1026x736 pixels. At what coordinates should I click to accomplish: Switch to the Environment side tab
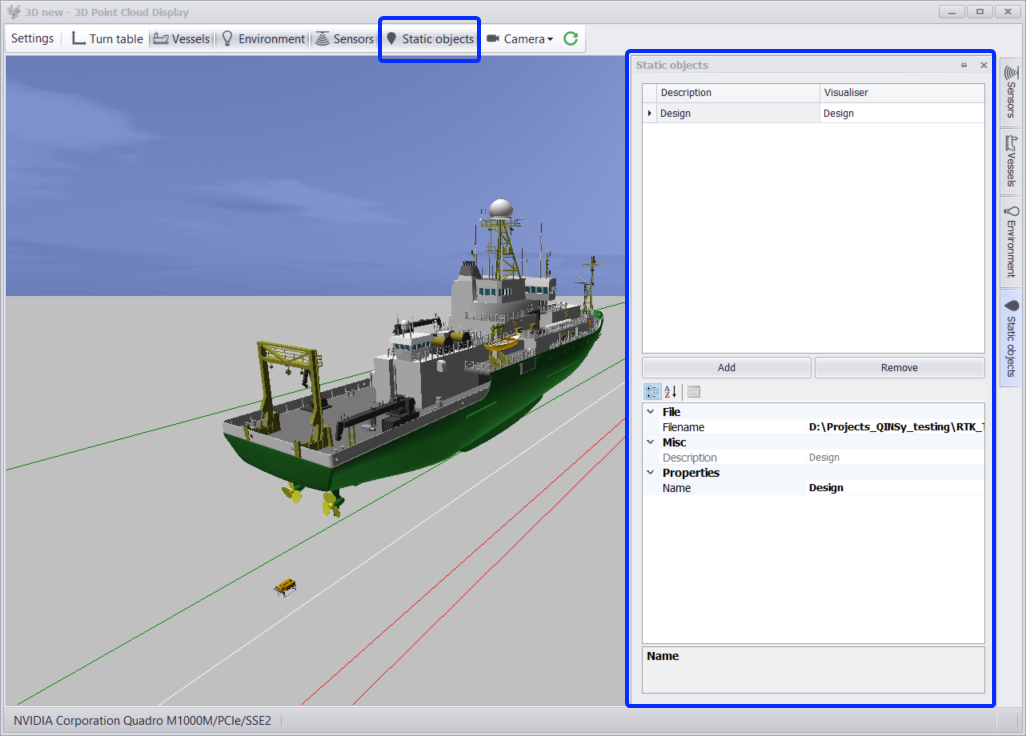tap(1011, 241)
